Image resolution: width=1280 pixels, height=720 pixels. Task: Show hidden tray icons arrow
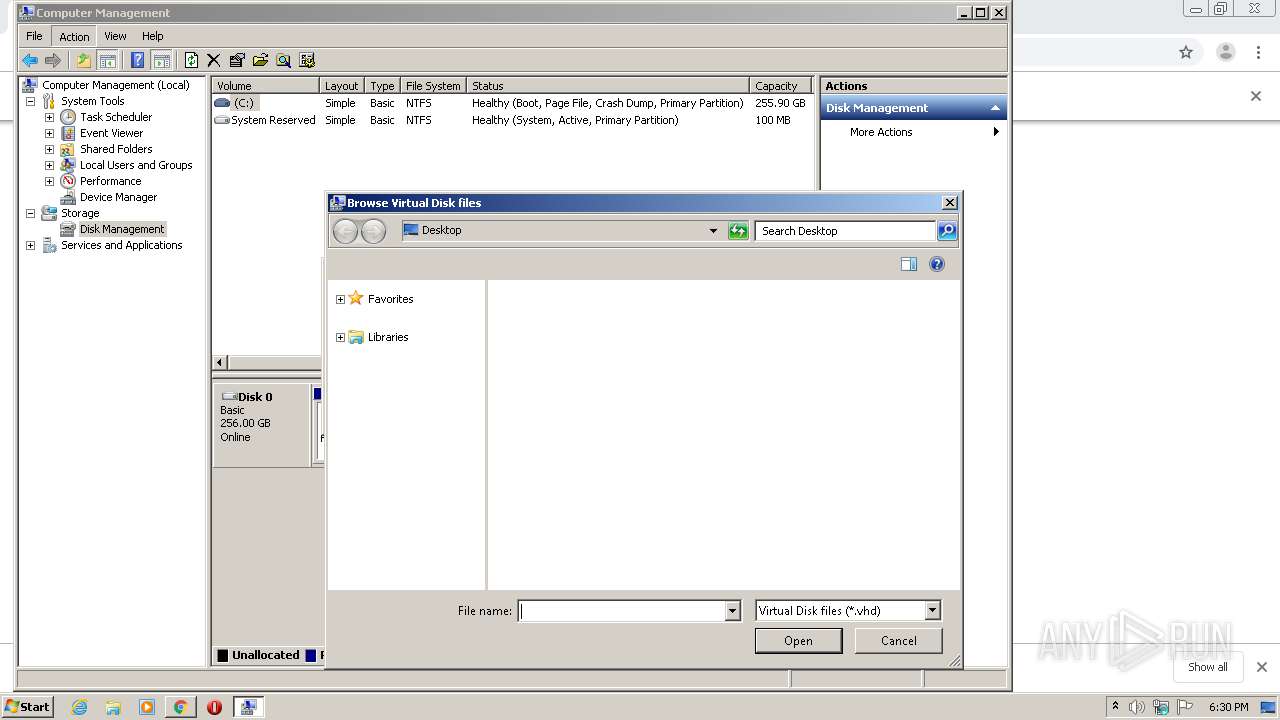[1115, 706]
